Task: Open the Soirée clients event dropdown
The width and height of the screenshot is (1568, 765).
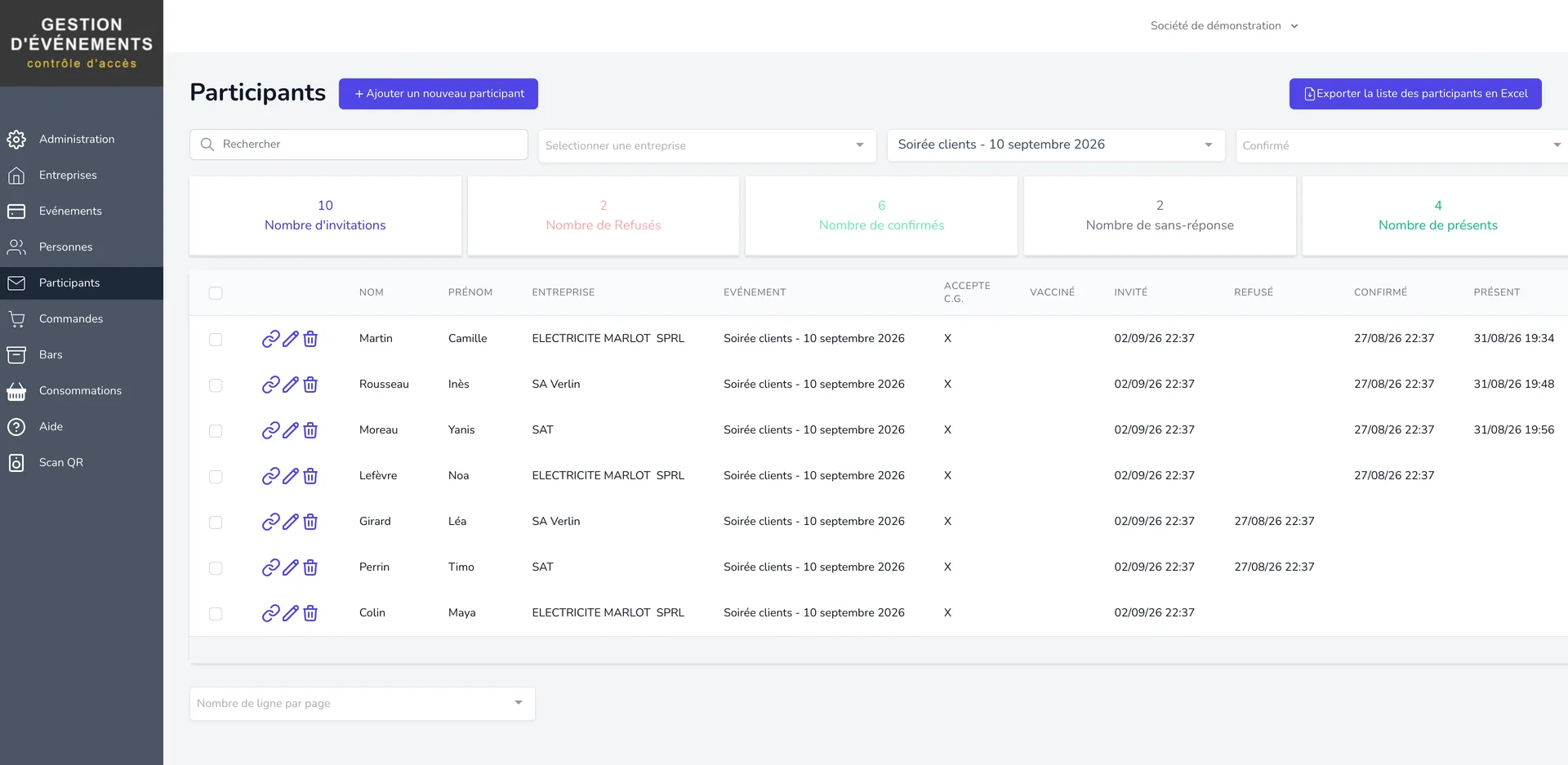Action: [1056, 145]
